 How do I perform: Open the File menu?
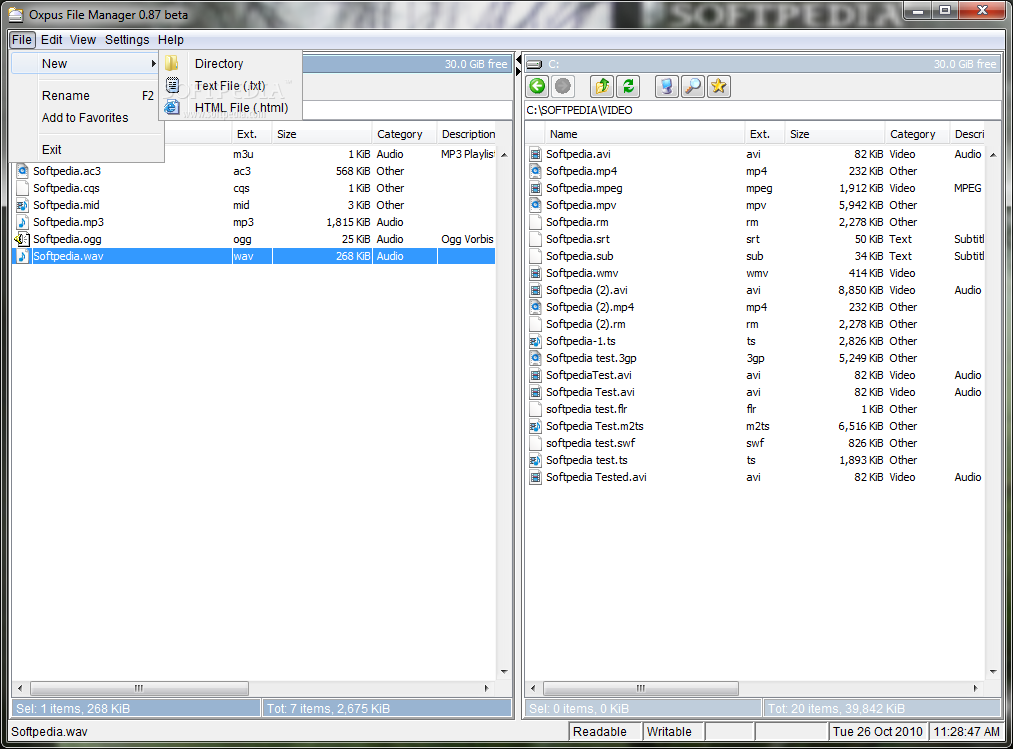[22, 39]
